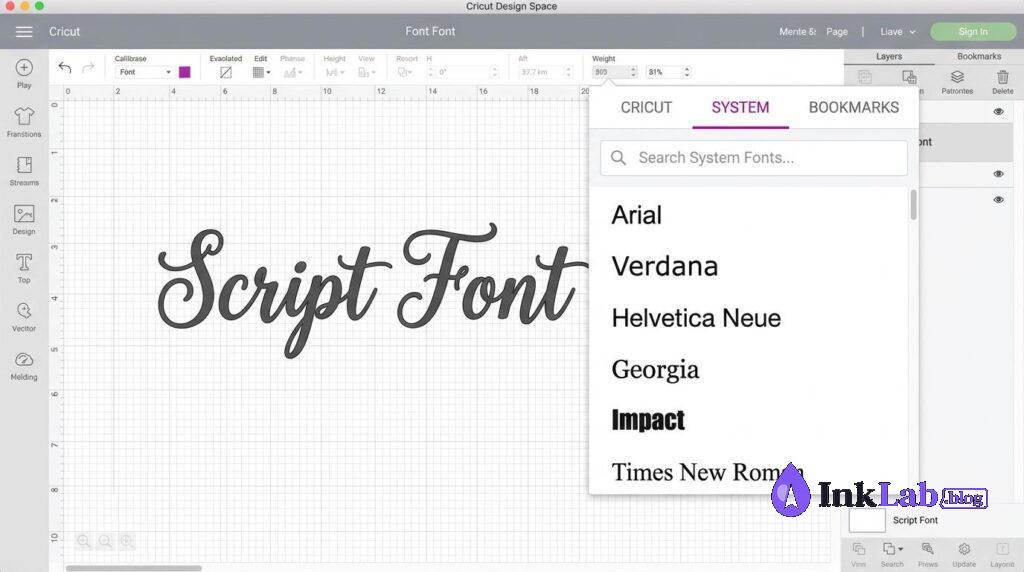Click the first overlapping-squares icon in the bottom panel
The image size is (1024, 572).
(859, 549)
